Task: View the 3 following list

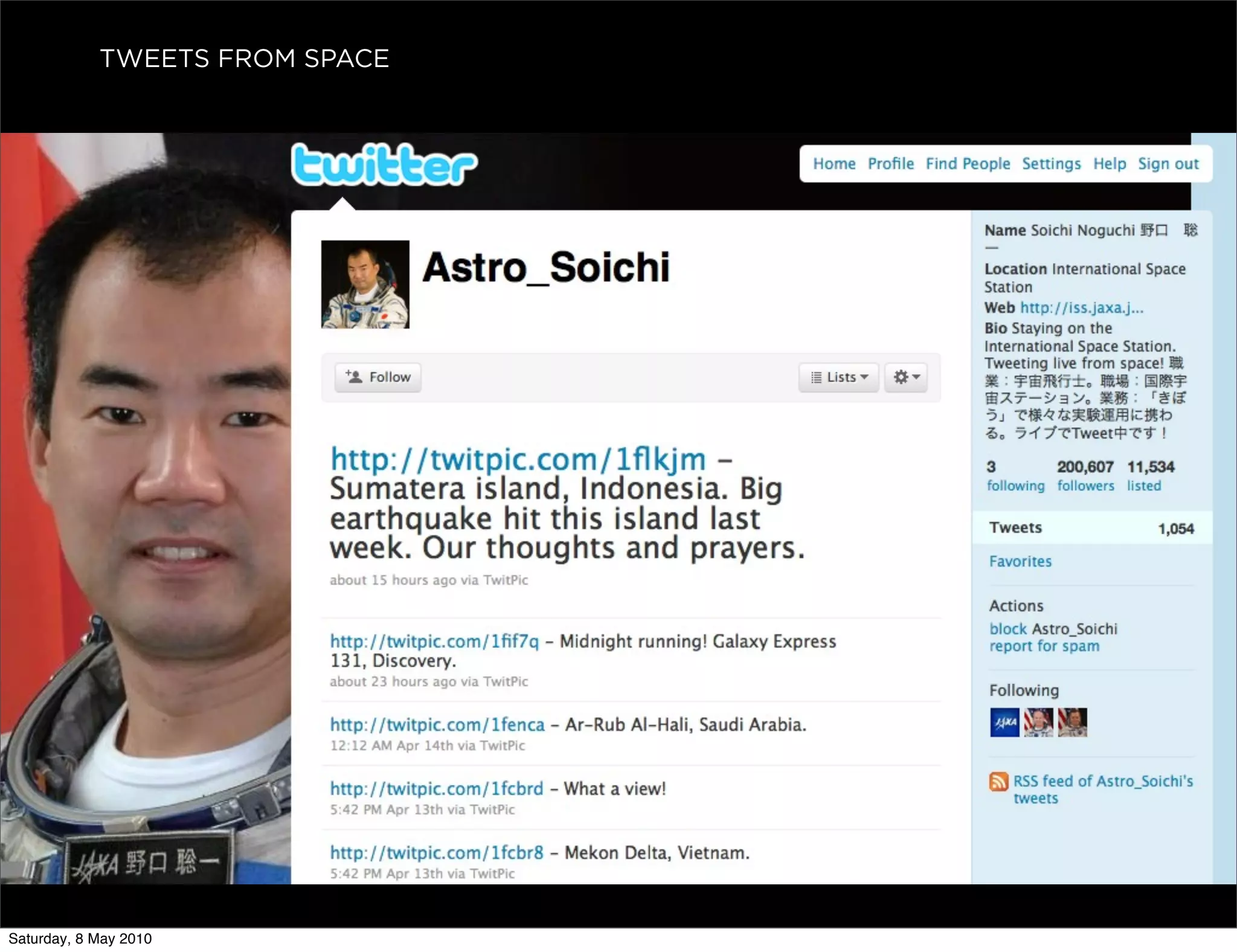Action: [1015, 476]
